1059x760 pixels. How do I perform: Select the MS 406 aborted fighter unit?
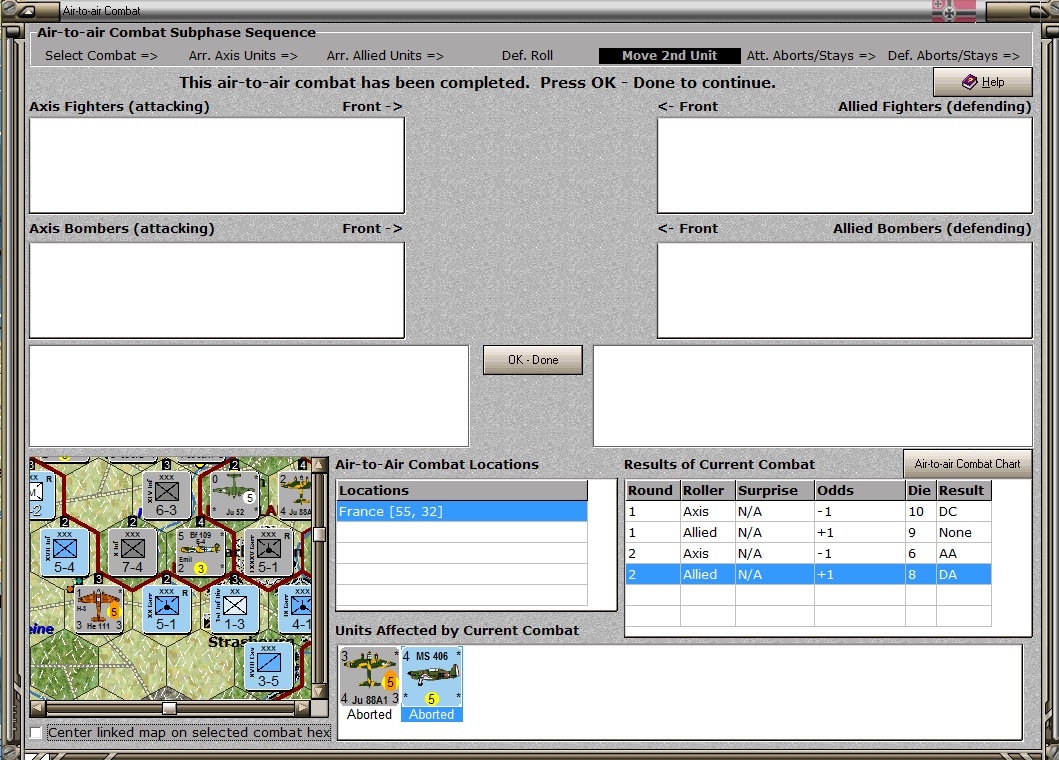432,676
